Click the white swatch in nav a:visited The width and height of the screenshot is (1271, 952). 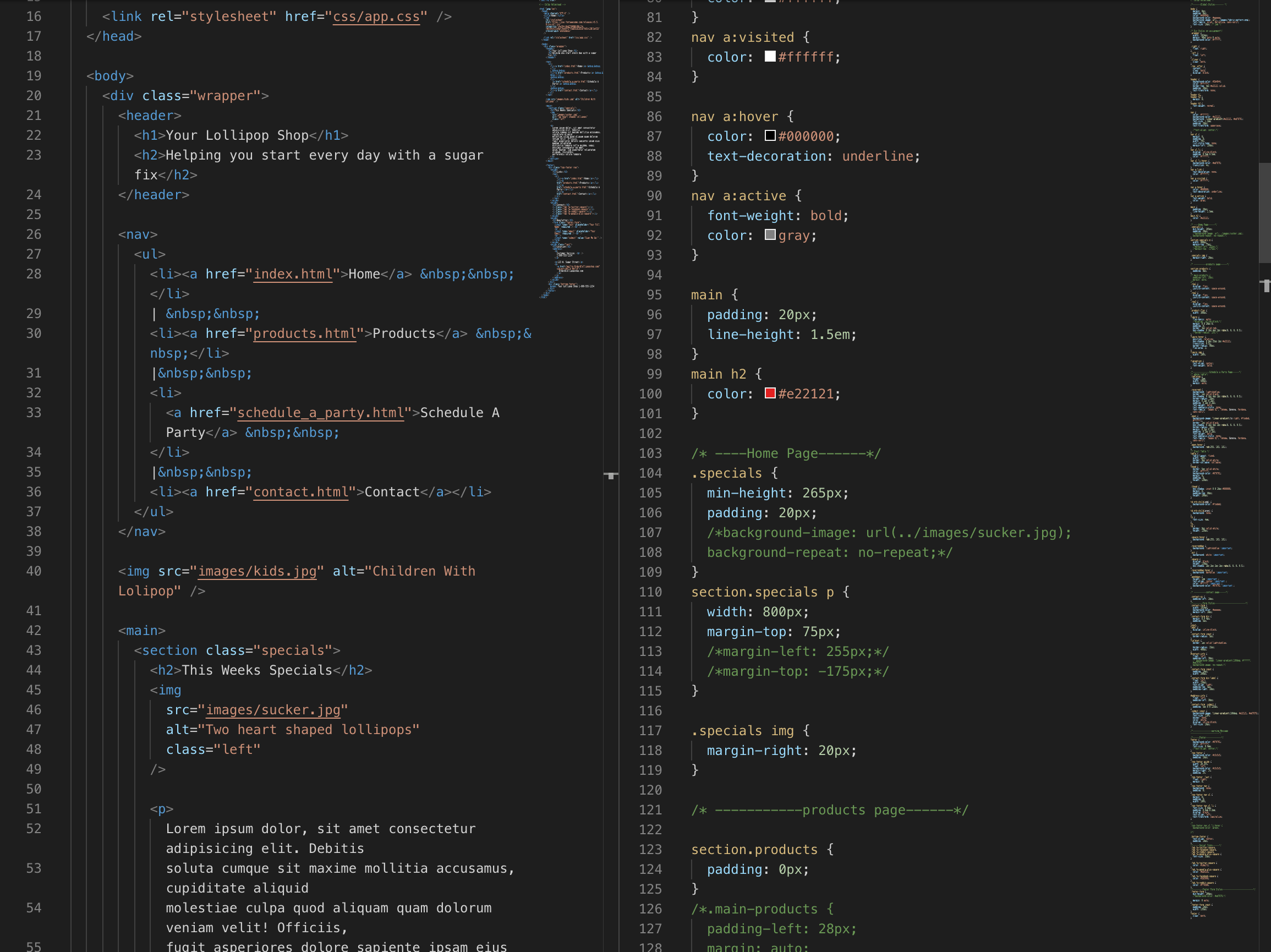point(770,57)
